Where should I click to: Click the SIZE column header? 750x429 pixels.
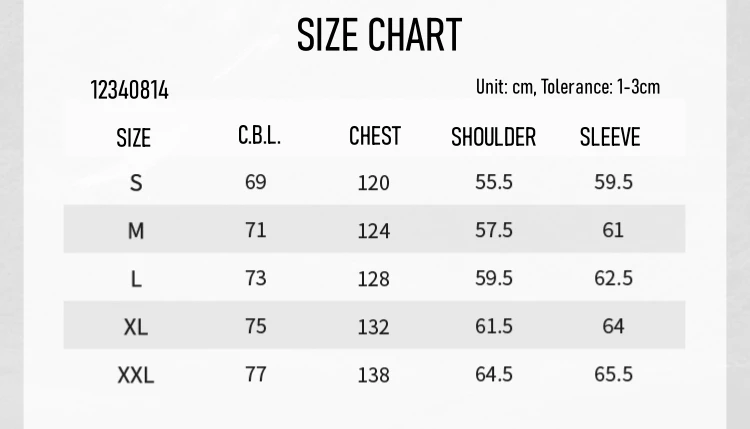[x=133, y=138]
